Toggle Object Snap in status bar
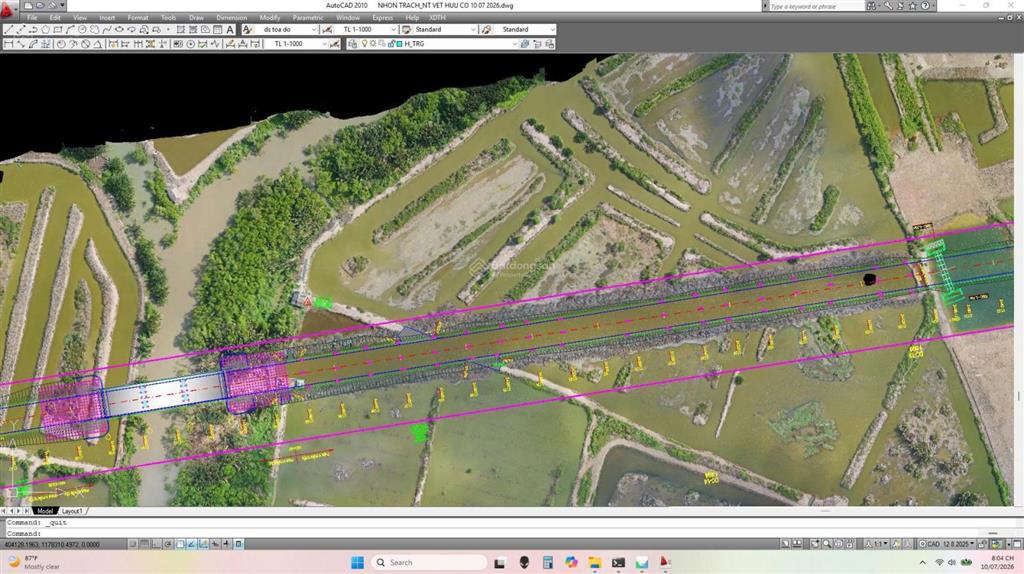 coord(180,543)
